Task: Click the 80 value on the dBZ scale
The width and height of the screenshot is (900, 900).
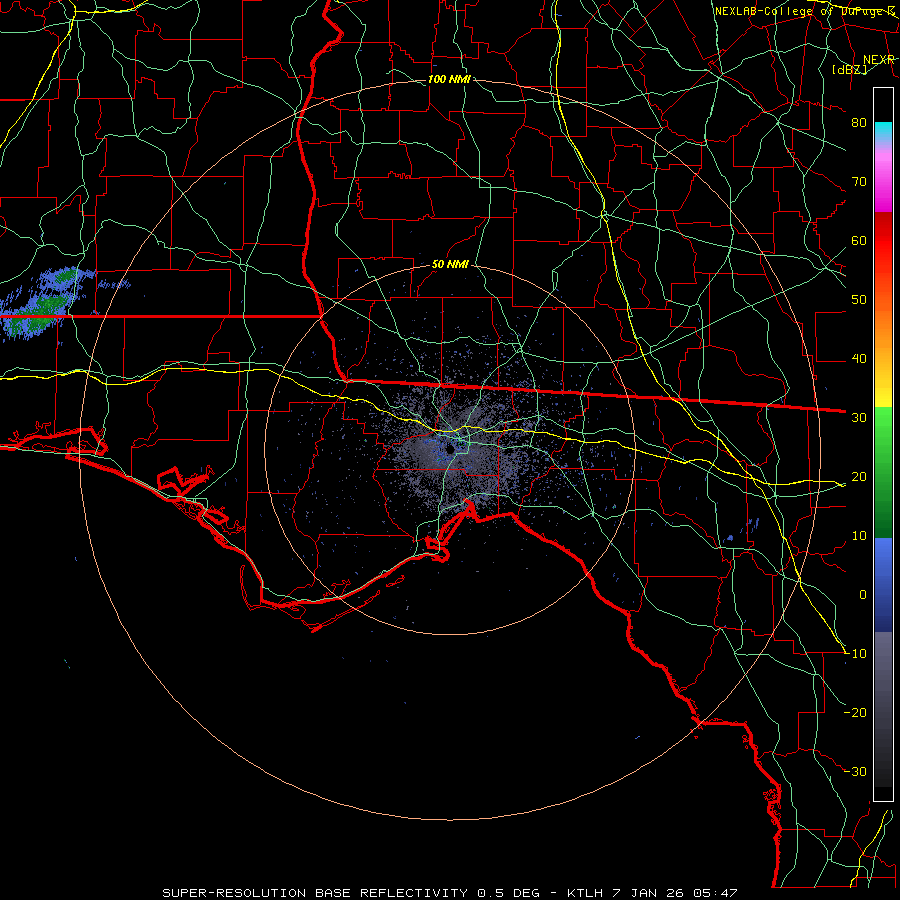Action: [859, 122]
